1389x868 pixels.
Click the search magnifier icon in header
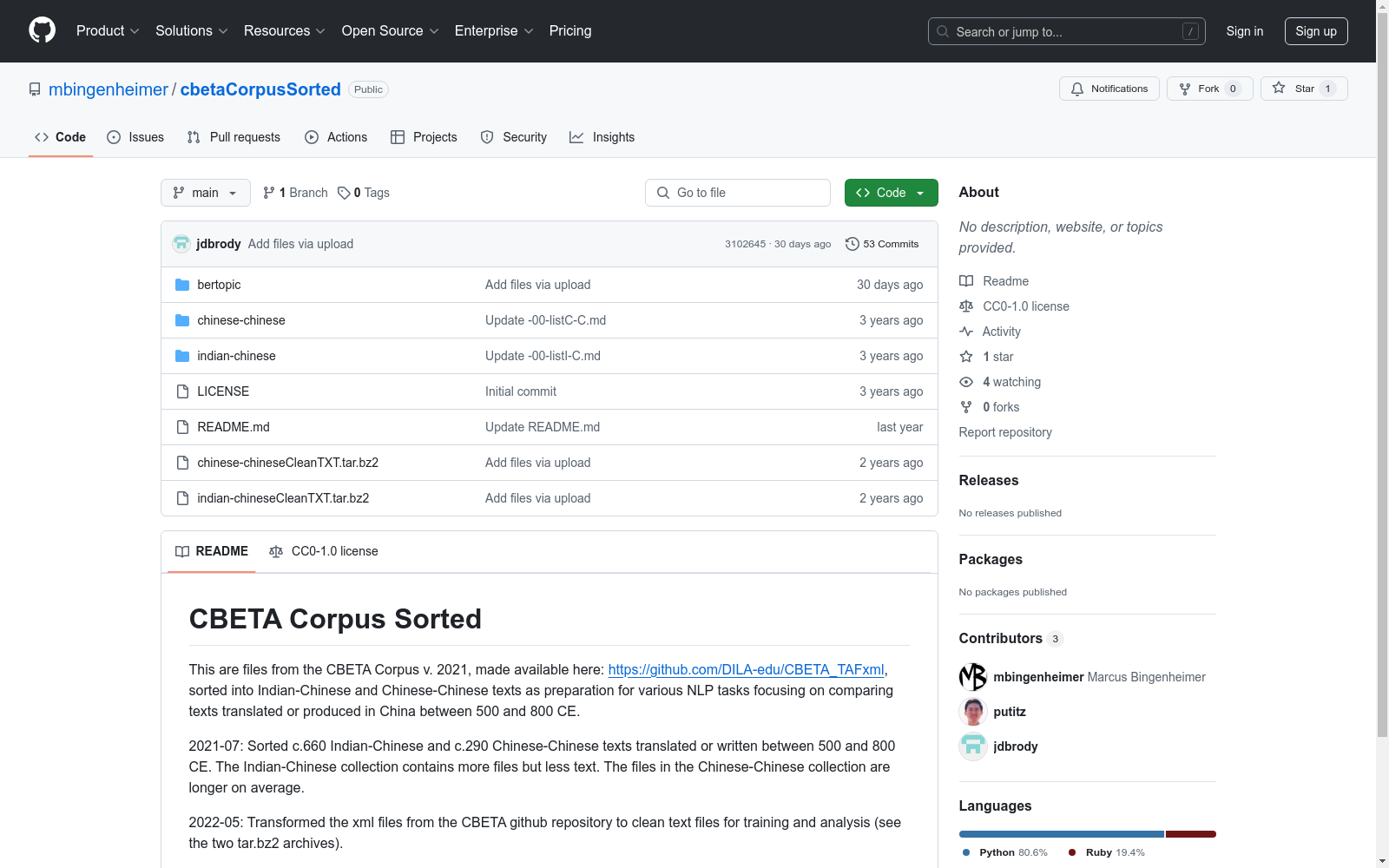(x=943, y=31)
